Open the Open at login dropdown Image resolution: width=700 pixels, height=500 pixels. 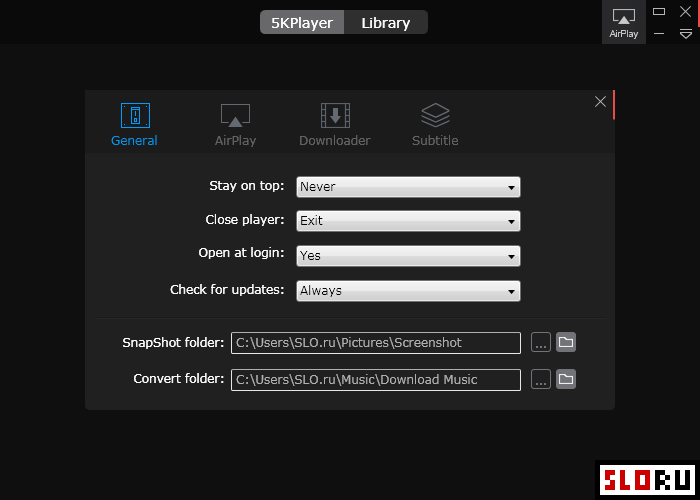coord(408,256)
